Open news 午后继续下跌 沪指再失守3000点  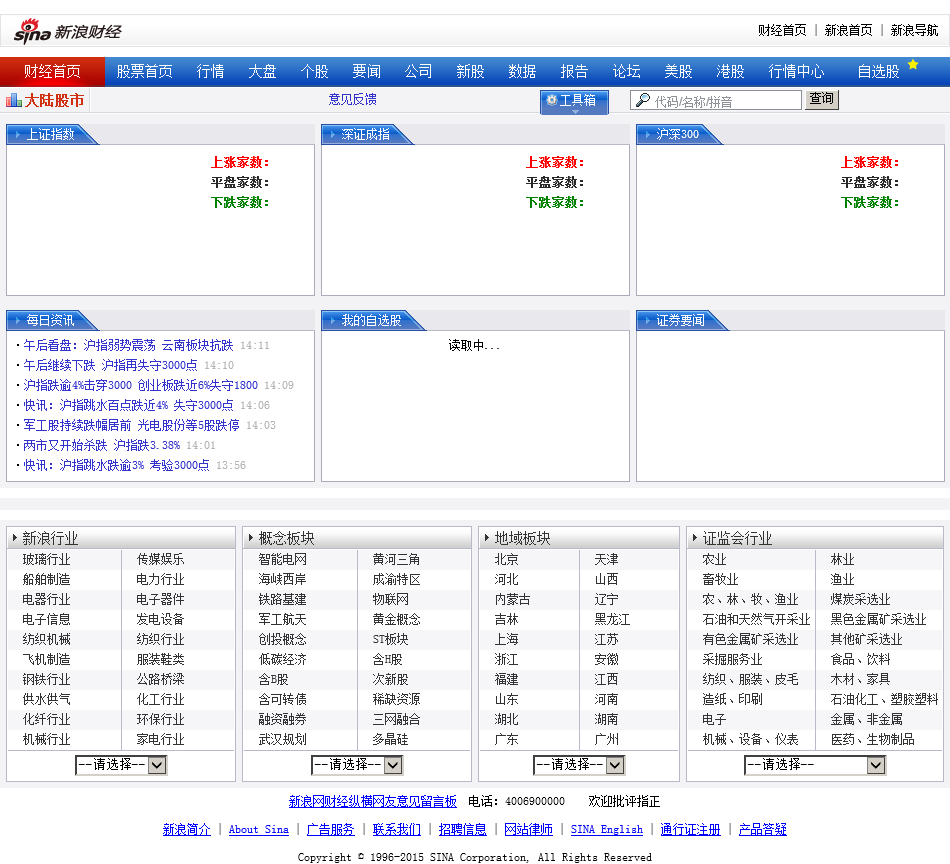110,365
